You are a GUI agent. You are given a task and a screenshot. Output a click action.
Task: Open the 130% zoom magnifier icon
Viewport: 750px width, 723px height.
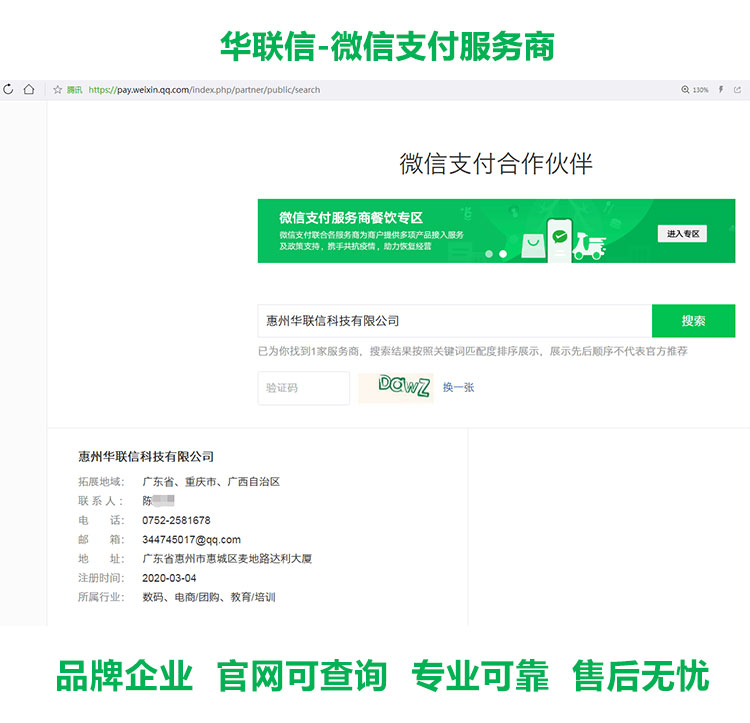tap(685, 89)
